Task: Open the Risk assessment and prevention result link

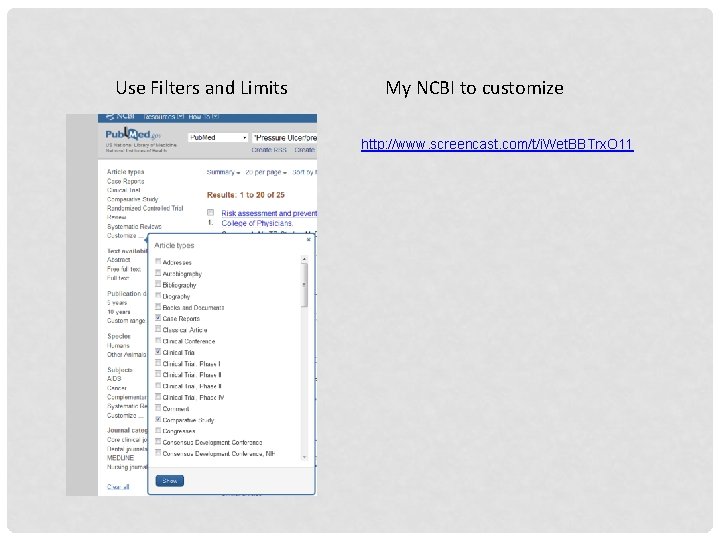Action: pyautogui.click(x=269, y=213)
